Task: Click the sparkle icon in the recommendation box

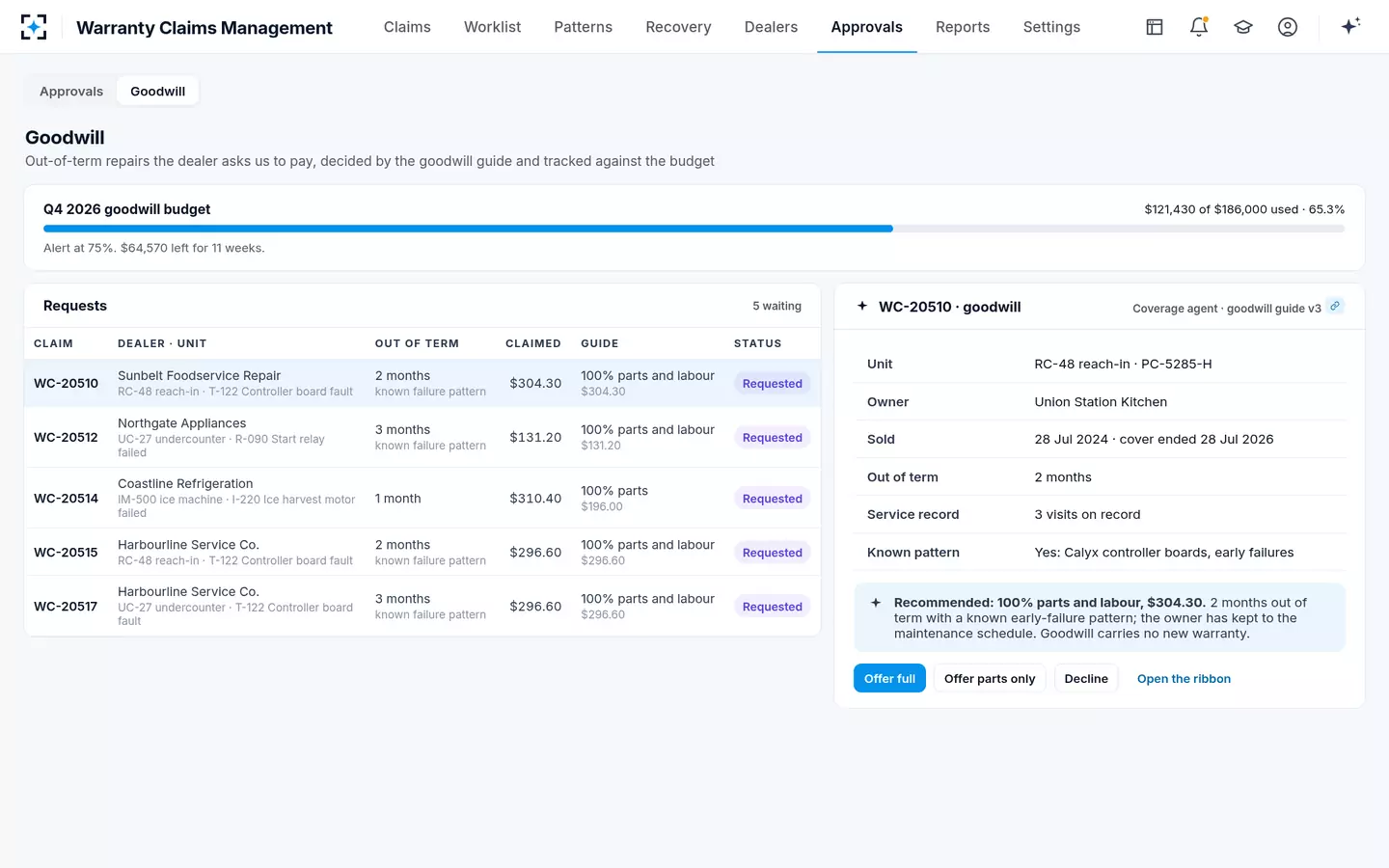Action: click(x=876, y=603)
